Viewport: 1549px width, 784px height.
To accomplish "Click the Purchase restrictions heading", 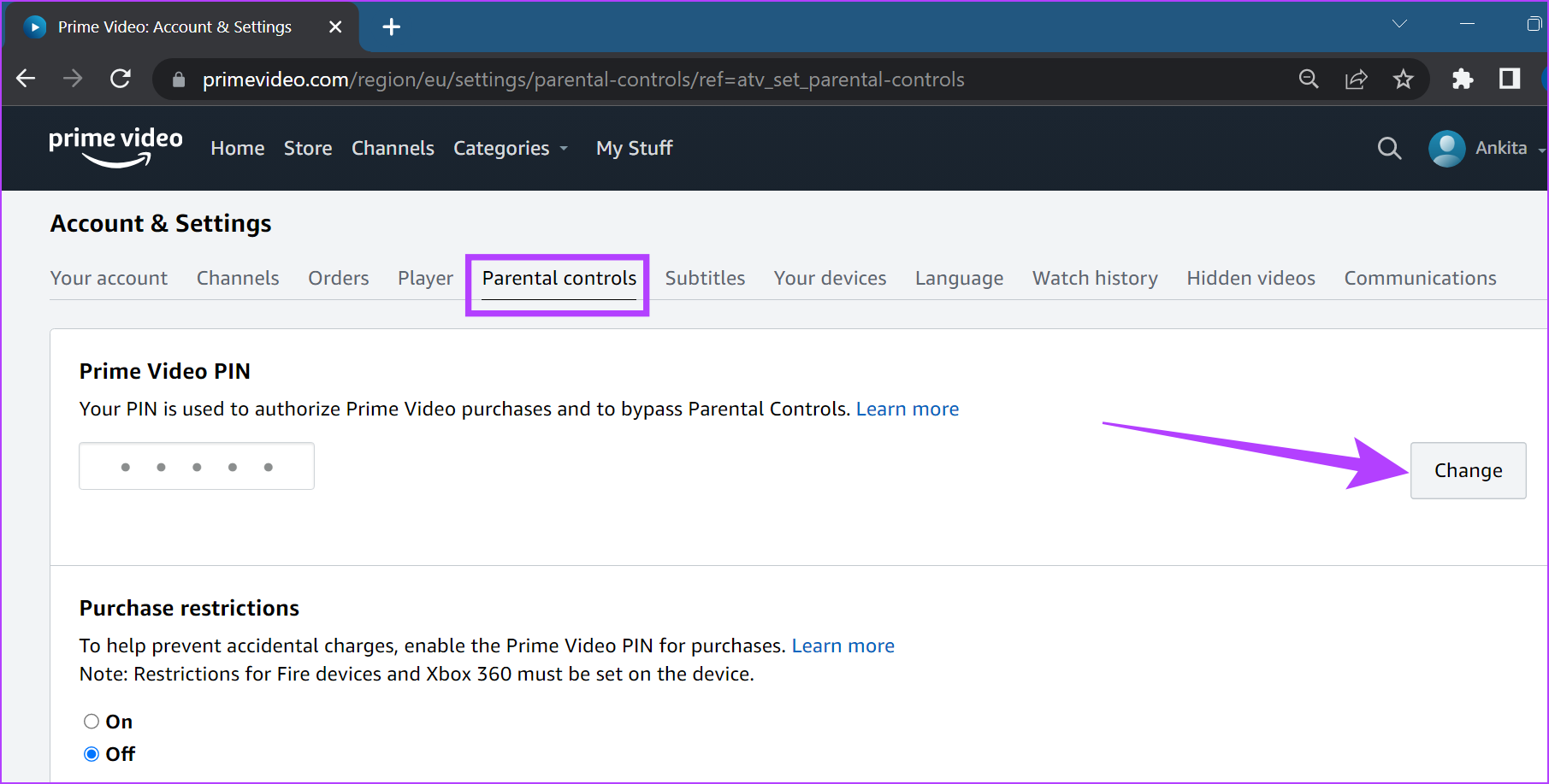I will (189, 609).
